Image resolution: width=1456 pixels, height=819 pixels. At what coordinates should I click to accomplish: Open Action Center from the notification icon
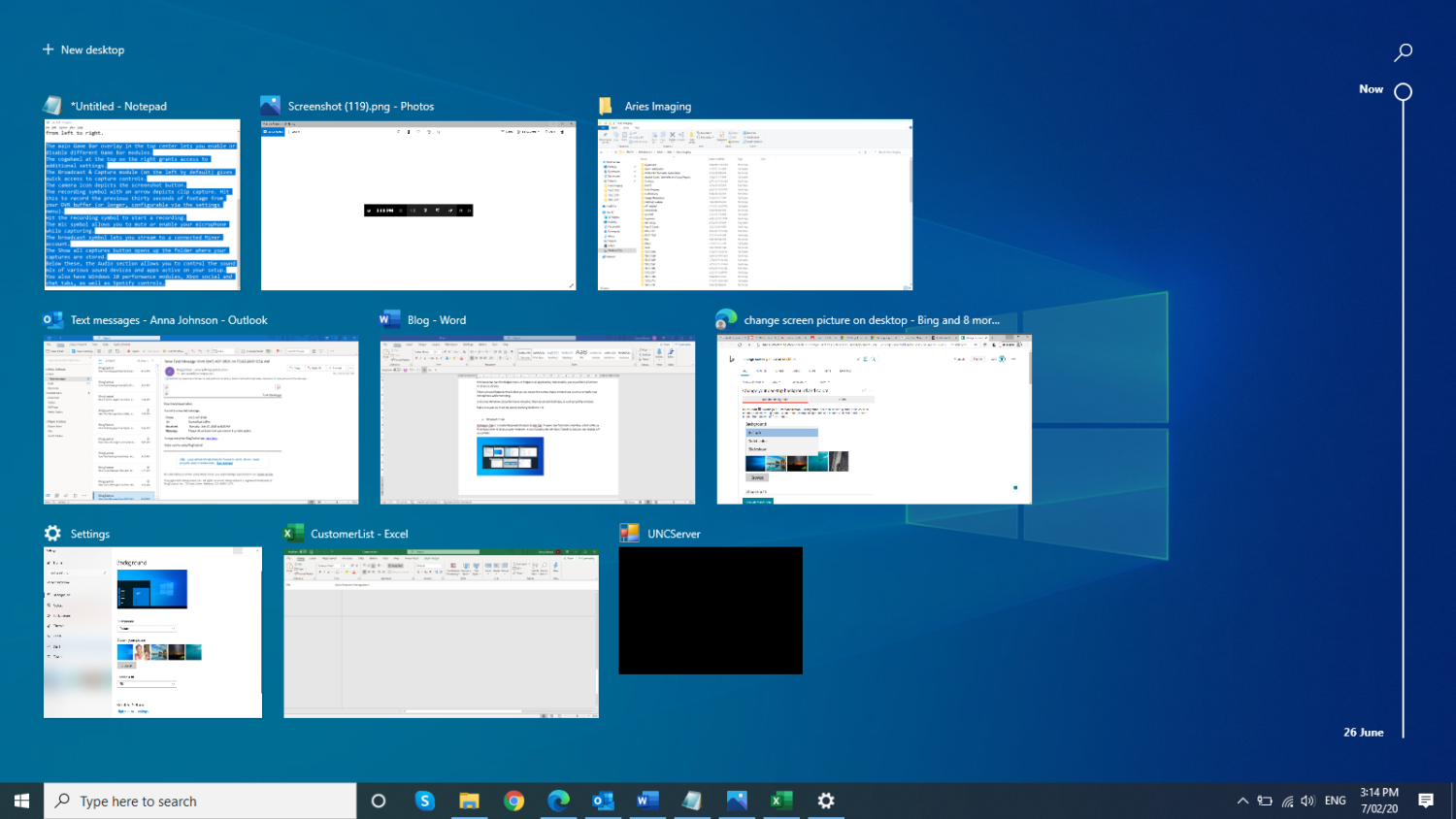[x=1425, y=801]
